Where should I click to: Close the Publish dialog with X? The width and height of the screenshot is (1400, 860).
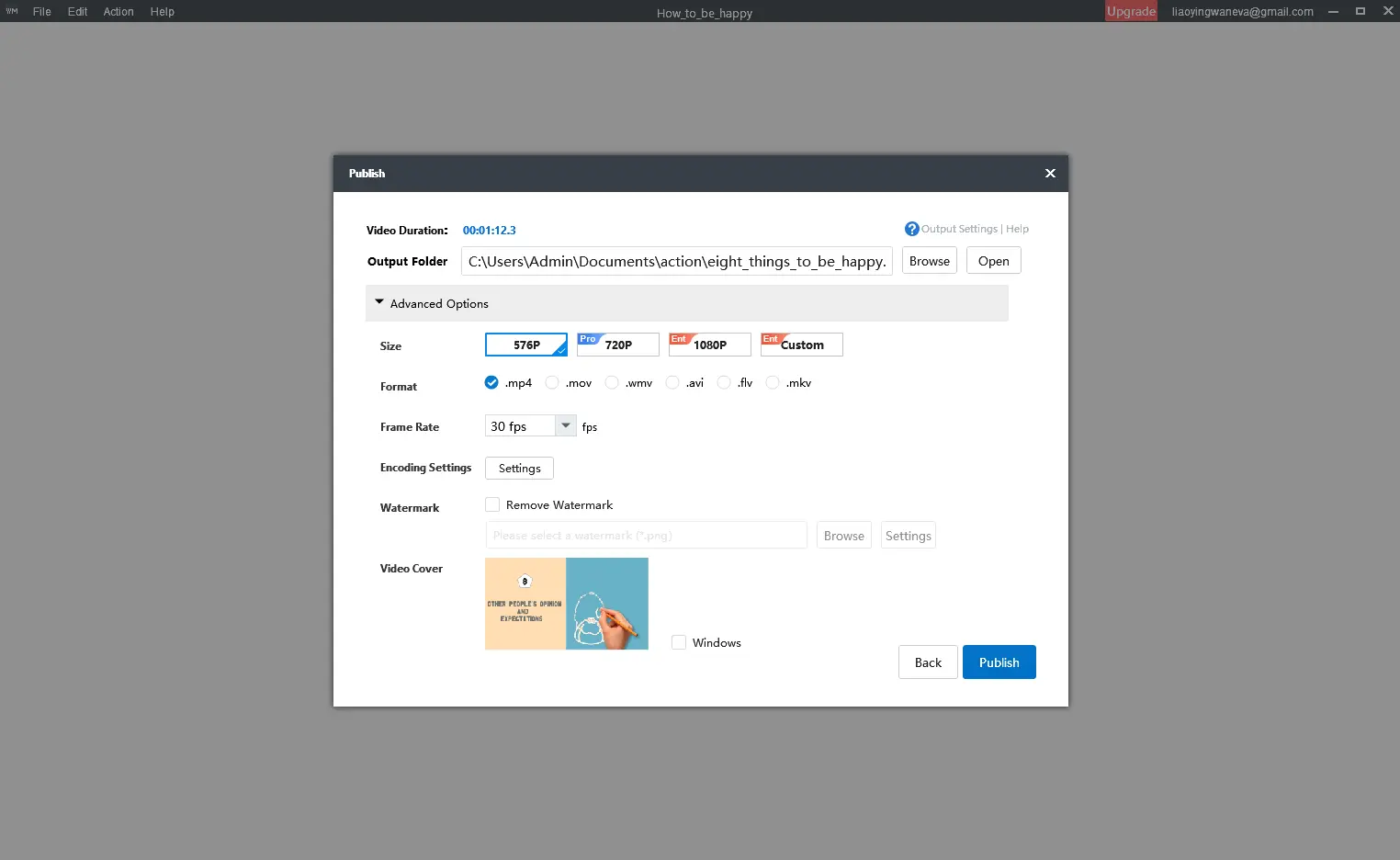(x=1050, y=174)
